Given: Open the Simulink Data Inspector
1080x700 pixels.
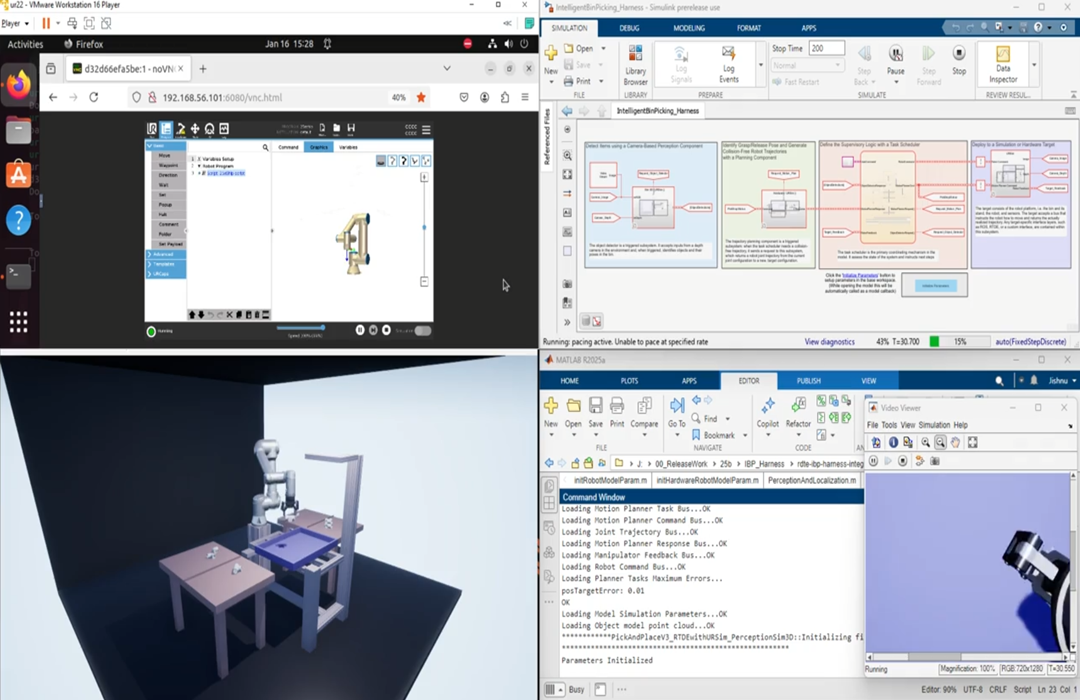Looking at the screenshot, I should [1003, 65].
